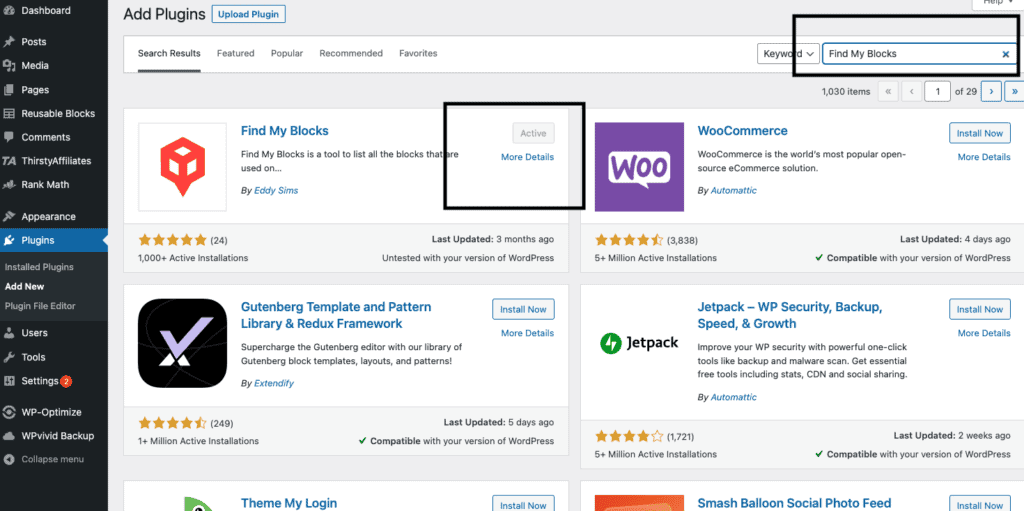Switch to Search Results tab
Viewport: 1024px width, 511px height.
[169, 54]
